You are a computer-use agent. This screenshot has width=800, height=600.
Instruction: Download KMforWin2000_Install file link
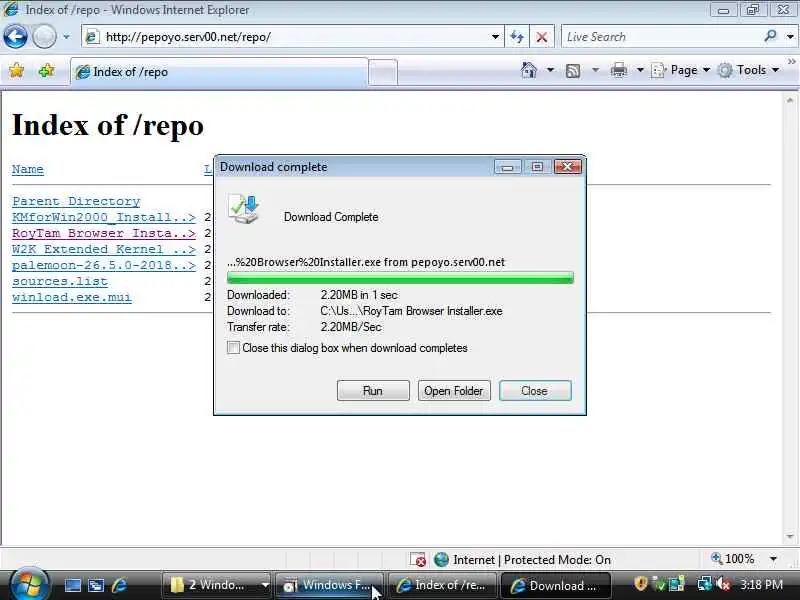[104, 217]
